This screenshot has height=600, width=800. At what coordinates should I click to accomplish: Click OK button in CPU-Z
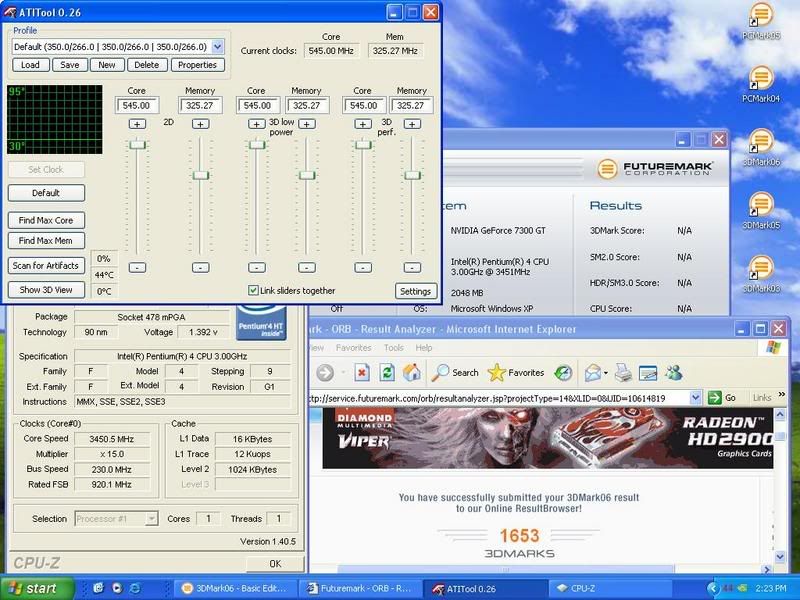(x=275, y=563)
